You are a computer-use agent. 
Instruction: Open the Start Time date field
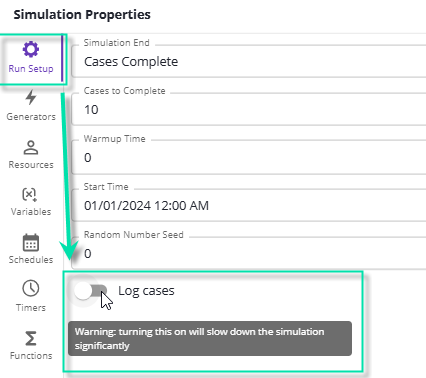tap(249, 206)
